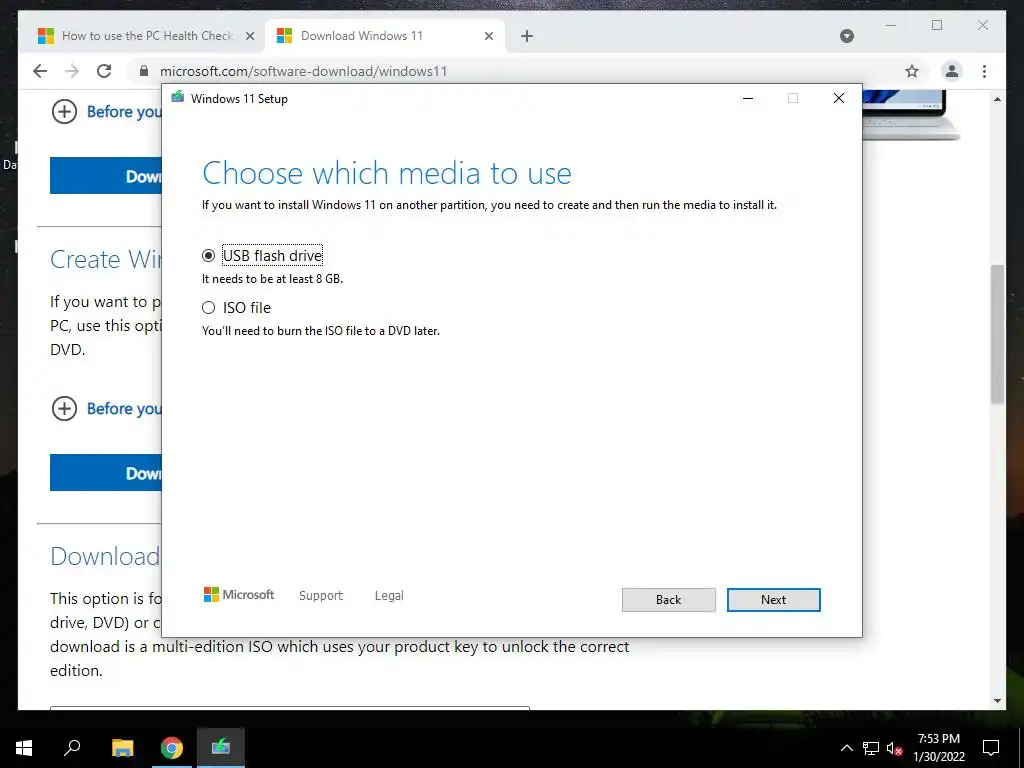Go forward in Chrome
1024x768 pixels.
click(72, 71)
